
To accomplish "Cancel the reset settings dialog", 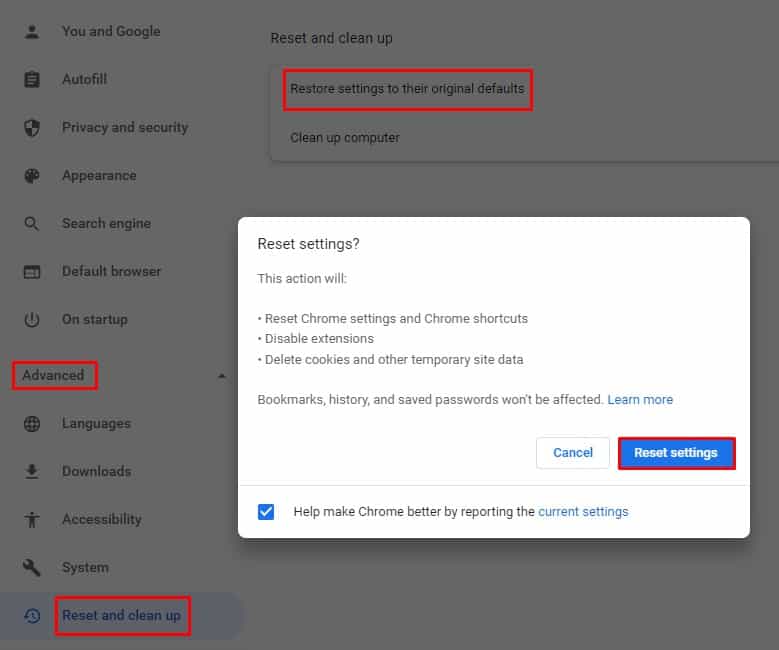I will coord(573,453).
